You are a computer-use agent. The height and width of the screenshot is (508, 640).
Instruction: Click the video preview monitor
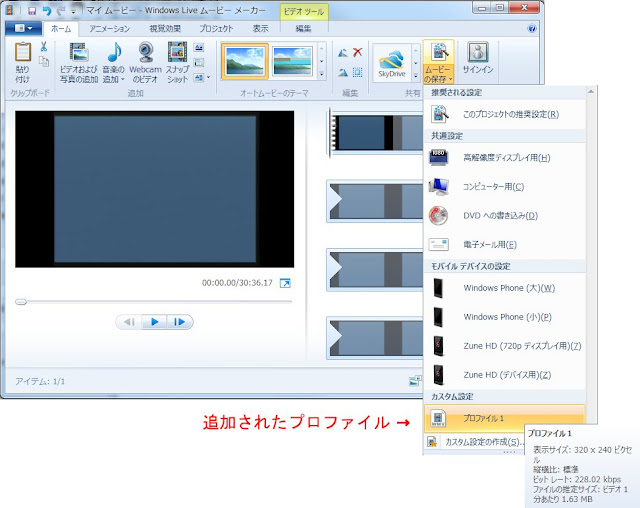[x=155, y=189]
